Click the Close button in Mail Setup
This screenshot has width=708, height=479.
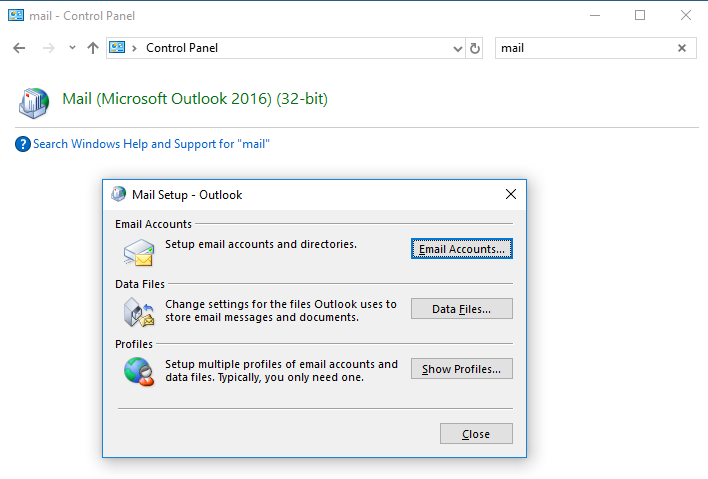tap(476, 434)
